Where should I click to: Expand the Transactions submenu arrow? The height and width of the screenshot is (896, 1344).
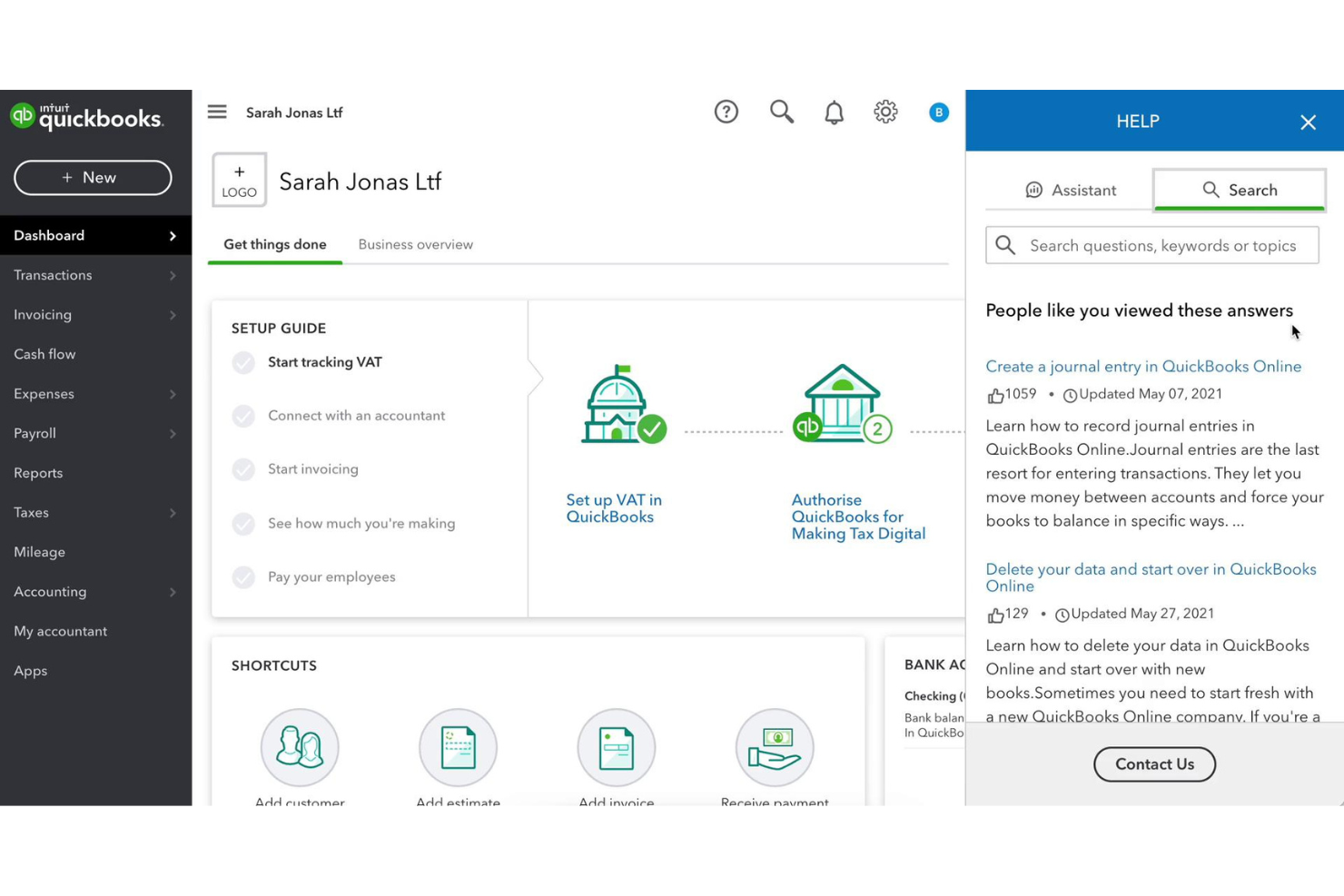[x=173, y=275]
